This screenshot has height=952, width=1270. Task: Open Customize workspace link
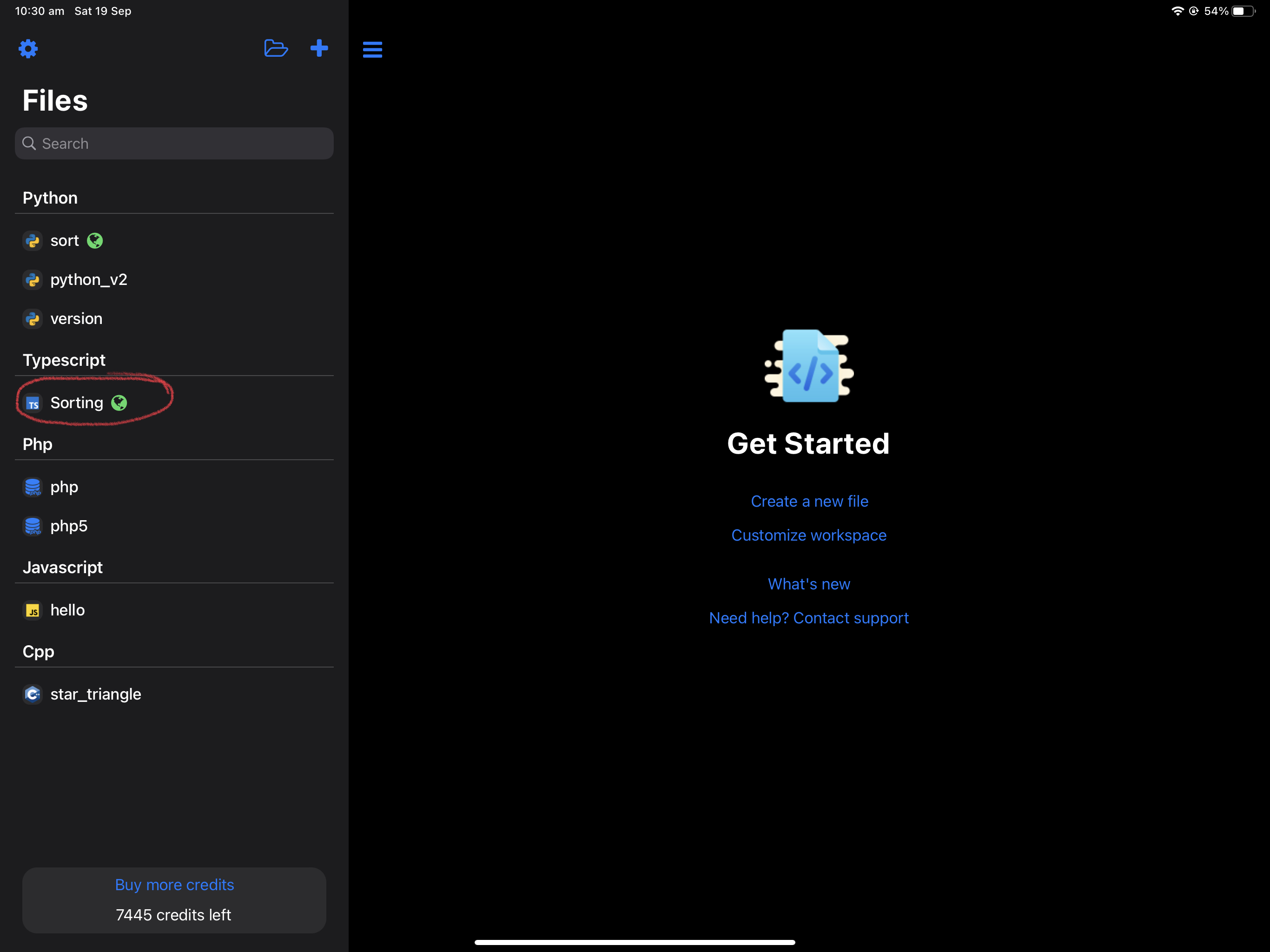809,535
